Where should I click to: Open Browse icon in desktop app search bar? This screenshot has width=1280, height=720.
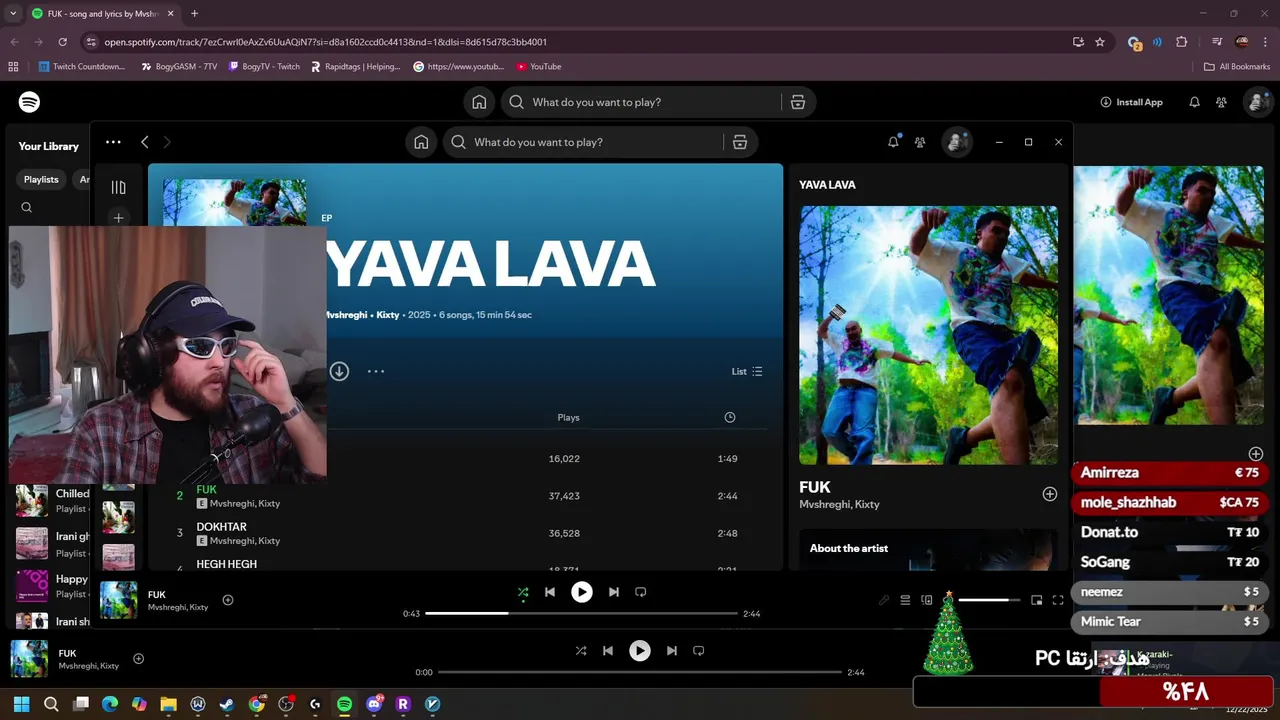[739, 142]
